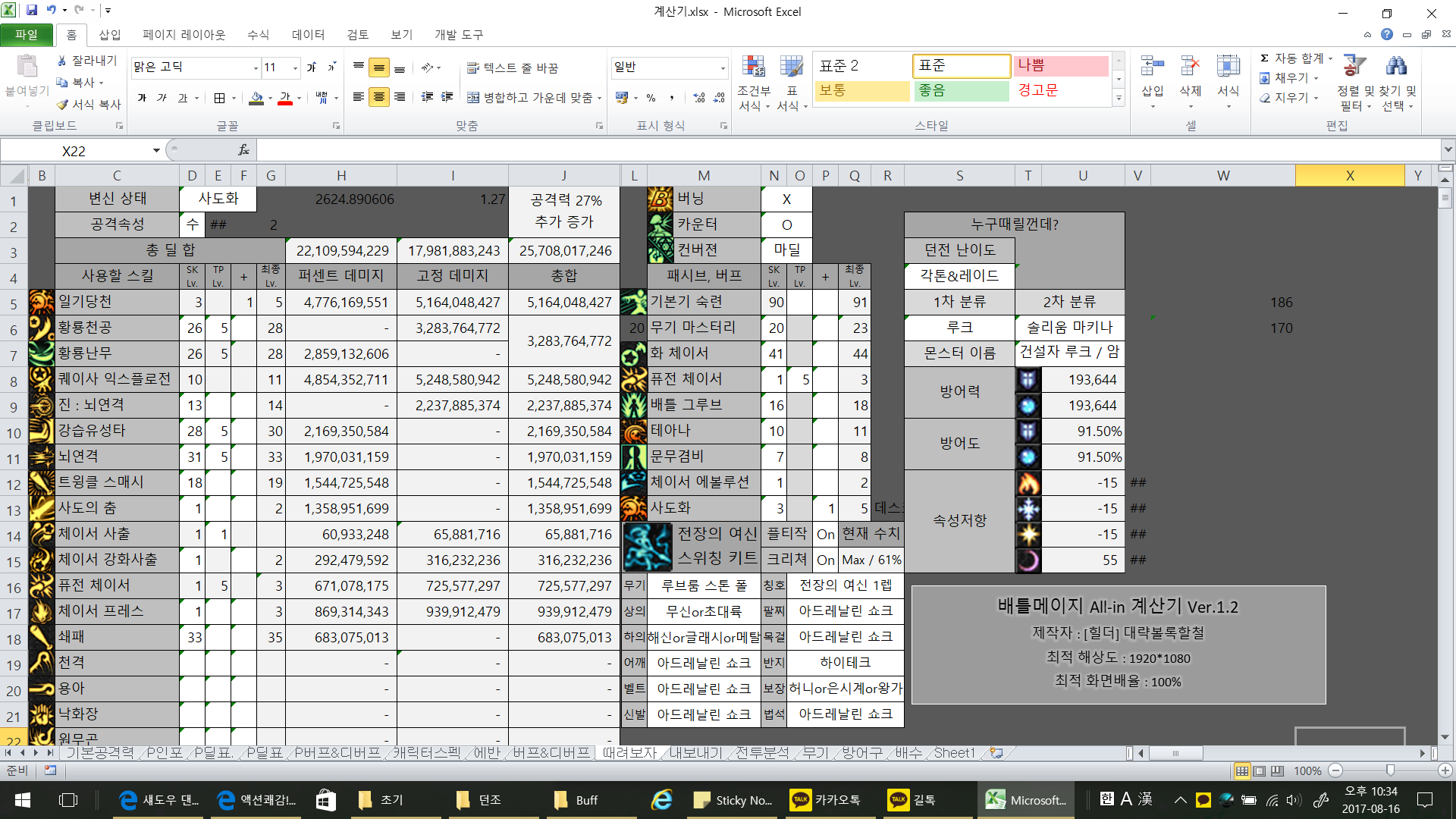Apply accounting number format icon
Image resolution: width=1456 pixels, height=819 pixels.
622,97
